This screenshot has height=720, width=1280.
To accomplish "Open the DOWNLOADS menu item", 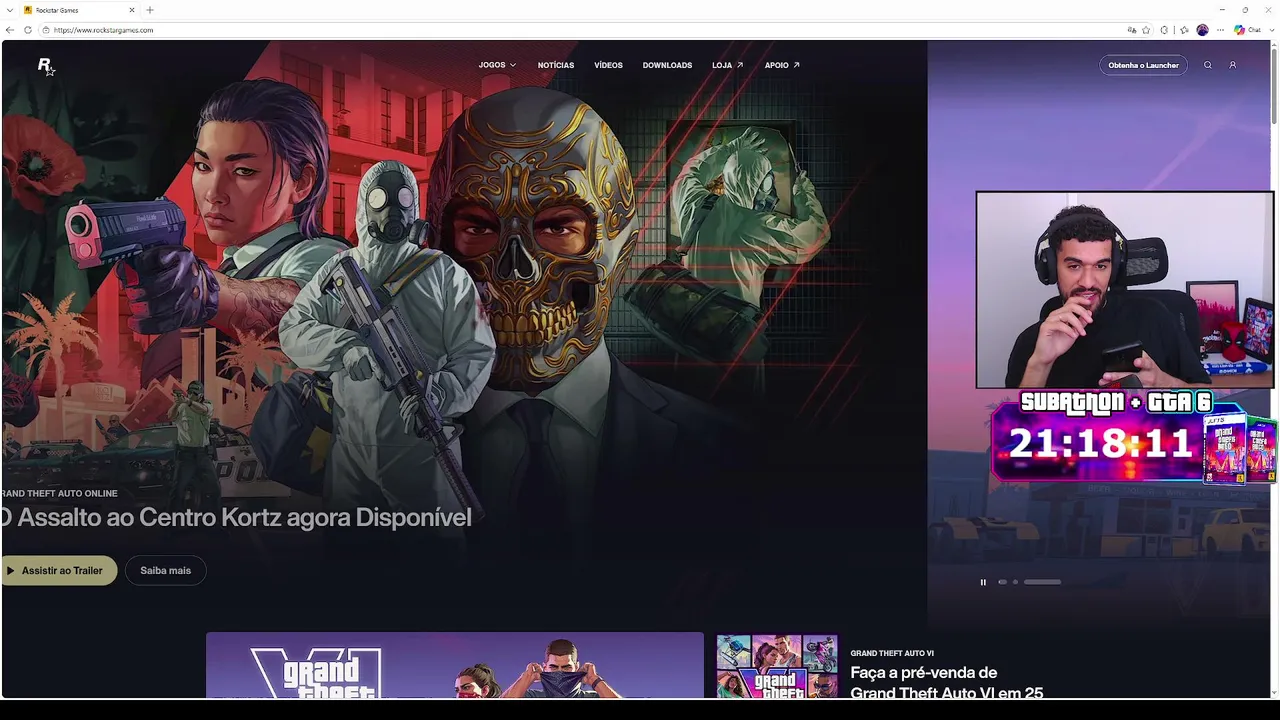I will pyautogui.click(x=667, y=65).
